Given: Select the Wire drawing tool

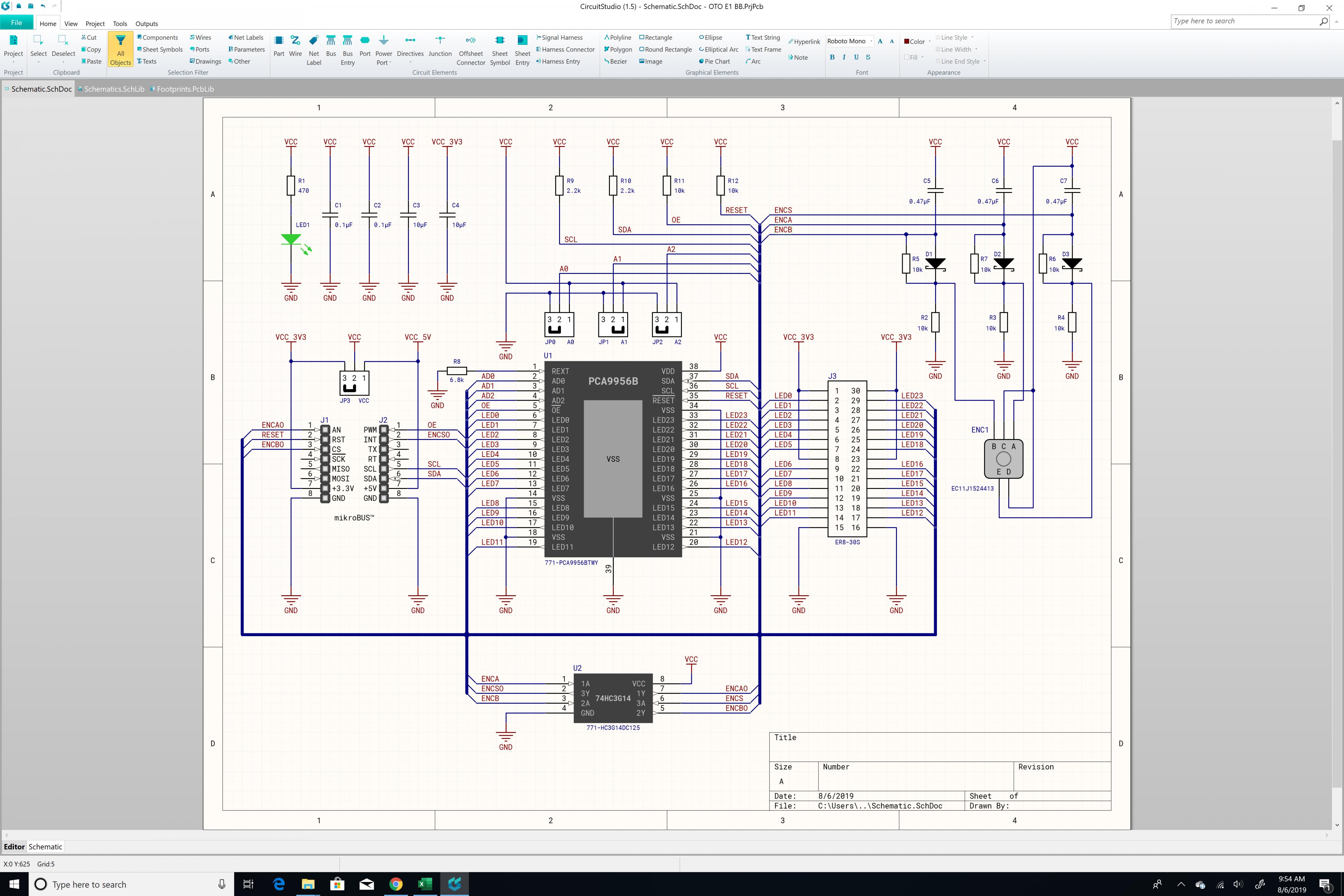Looking at the screenshot, I should 295,46.
